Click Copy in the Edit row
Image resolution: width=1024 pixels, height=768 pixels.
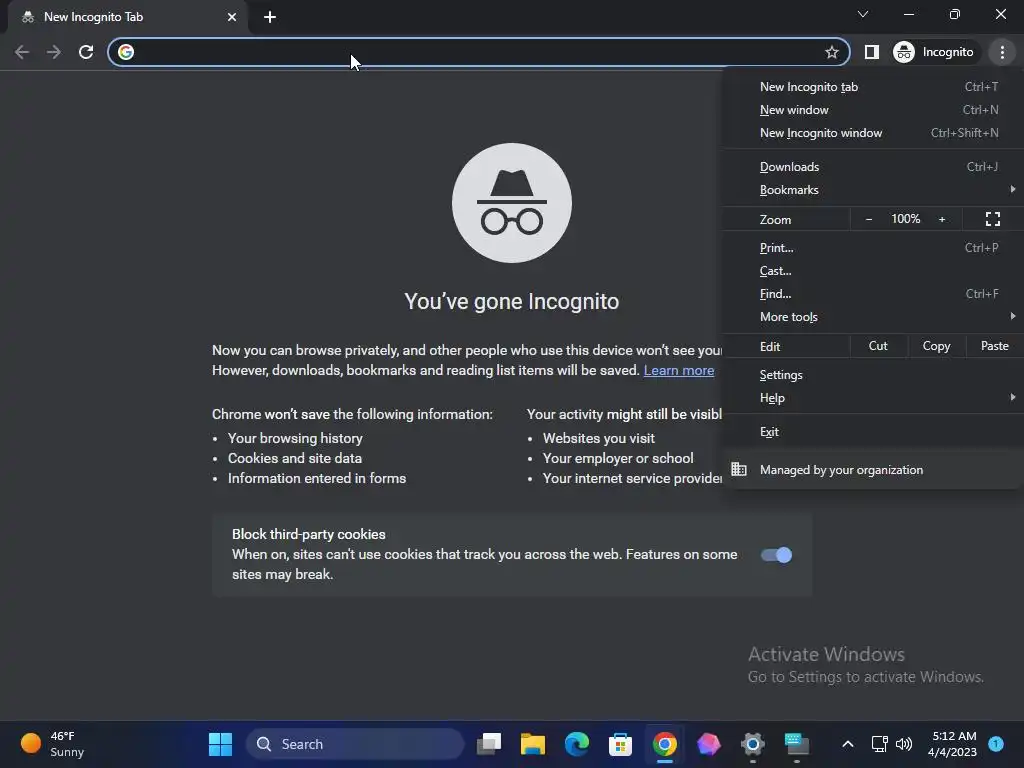point(936,346)
